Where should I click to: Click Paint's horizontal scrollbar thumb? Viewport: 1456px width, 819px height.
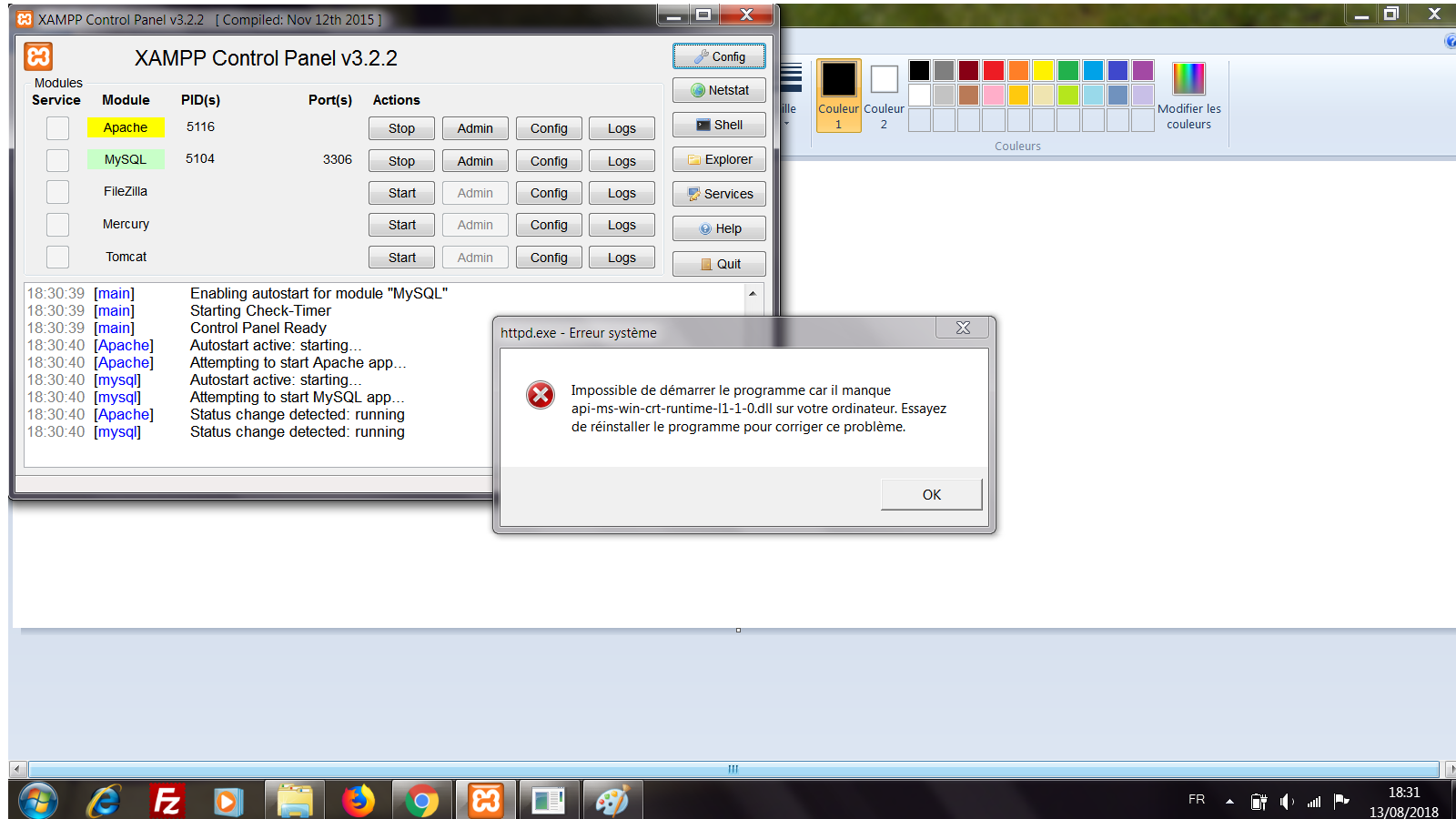tap(733, 769)
